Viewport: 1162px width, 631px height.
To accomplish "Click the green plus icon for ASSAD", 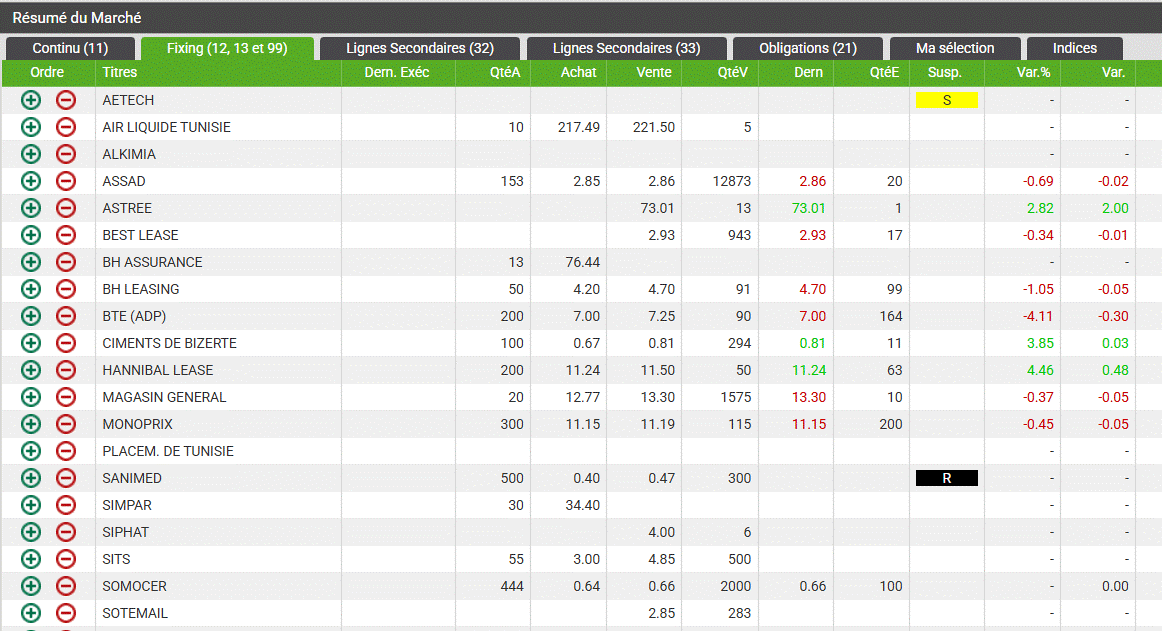I will click(x=30, y=181).
